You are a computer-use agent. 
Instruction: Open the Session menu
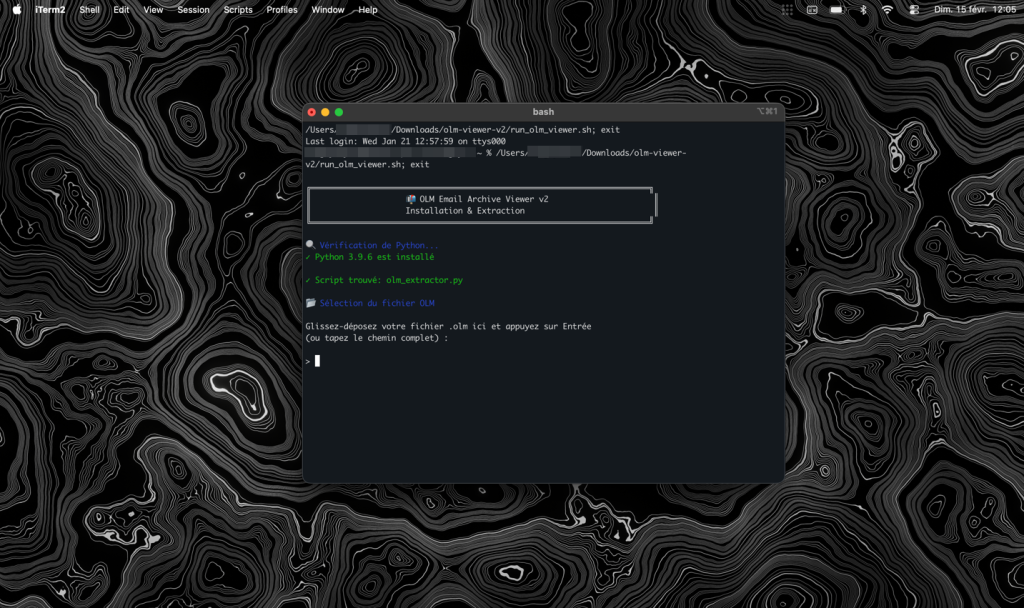pos(193,9)
